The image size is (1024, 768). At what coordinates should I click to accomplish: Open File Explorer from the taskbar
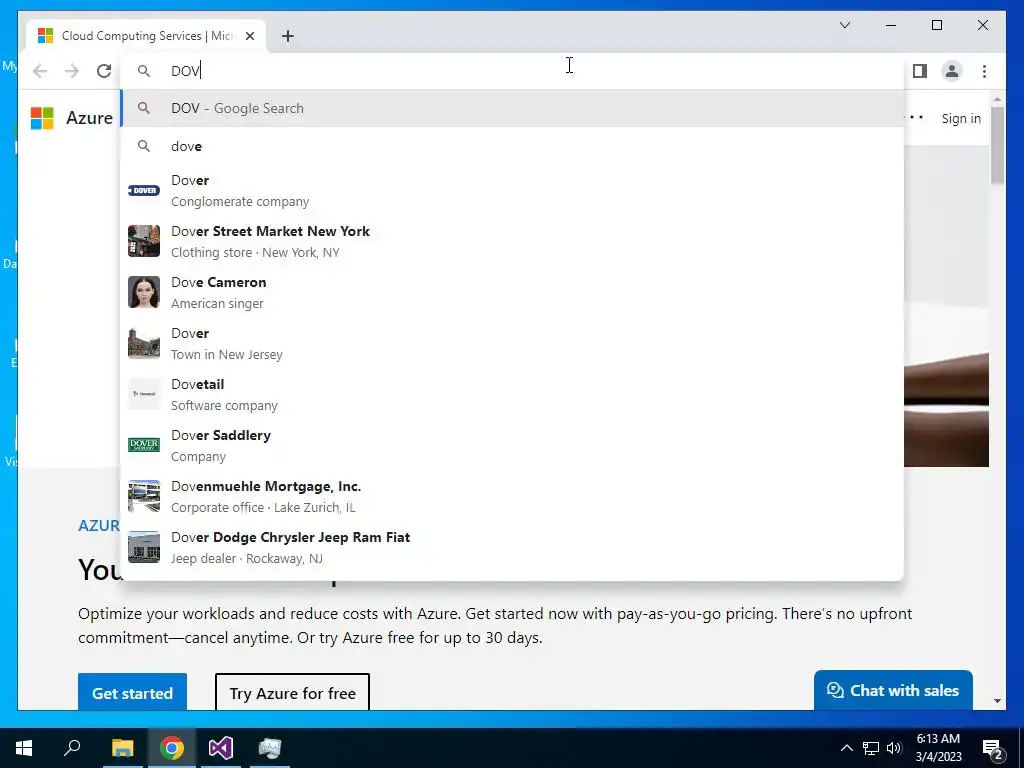tap(122, 748)
